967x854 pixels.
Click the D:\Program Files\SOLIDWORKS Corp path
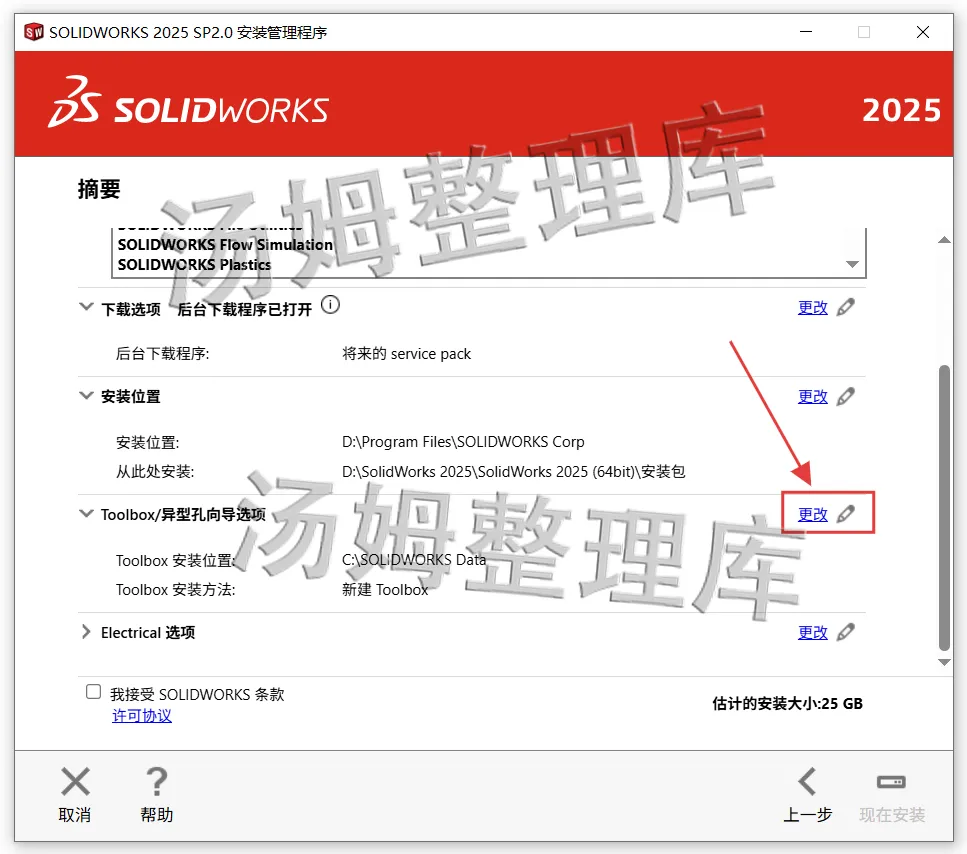tap(463, 442)
